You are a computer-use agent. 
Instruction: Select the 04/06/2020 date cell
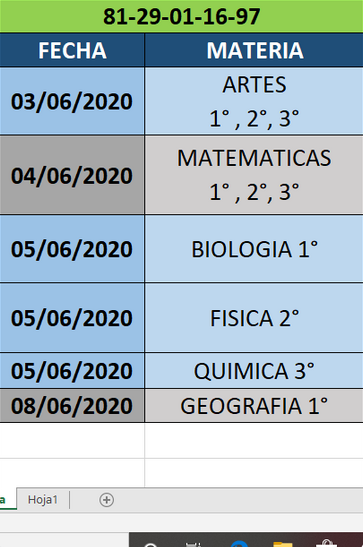[72, 175]
